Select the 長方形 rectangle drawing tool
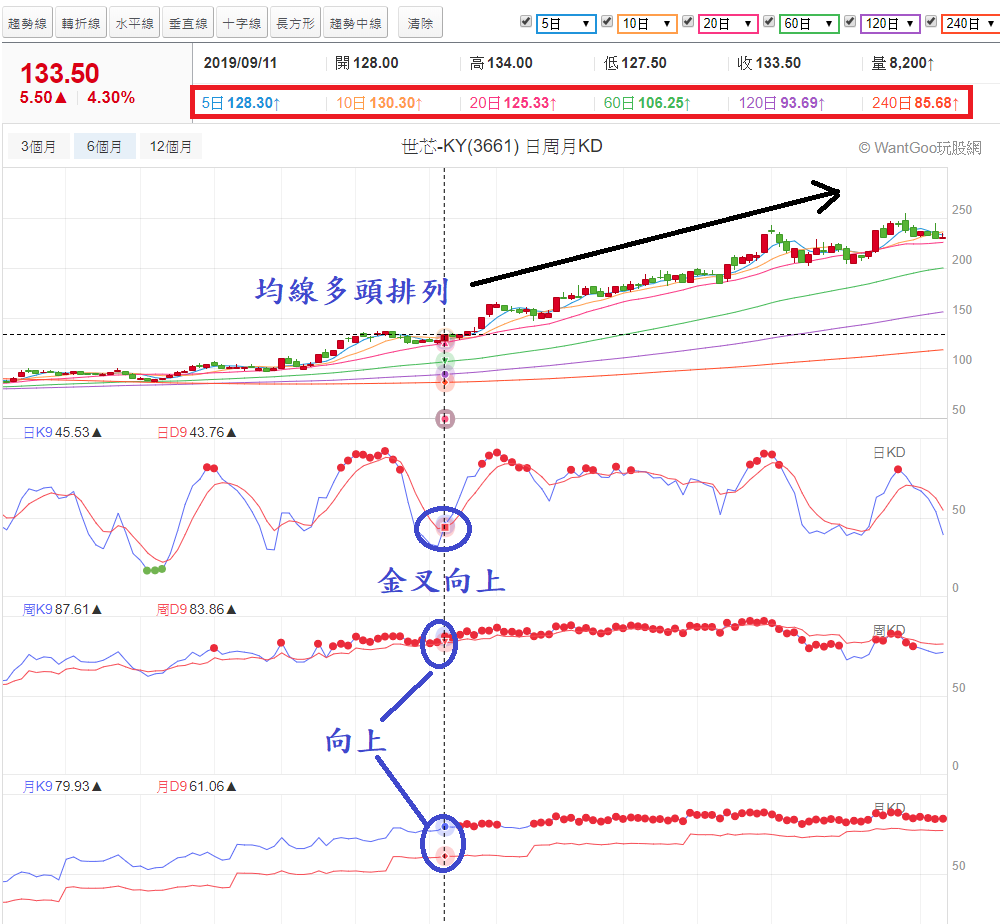 [x=296, y=23]
